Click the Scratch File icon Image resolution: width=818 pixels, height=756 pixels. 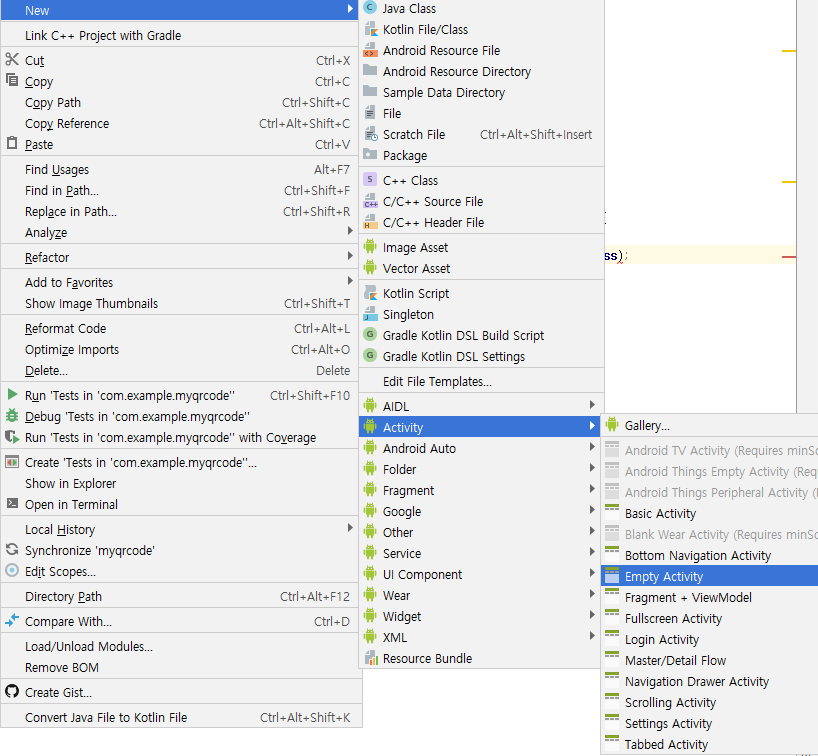[x=370, y=134]
